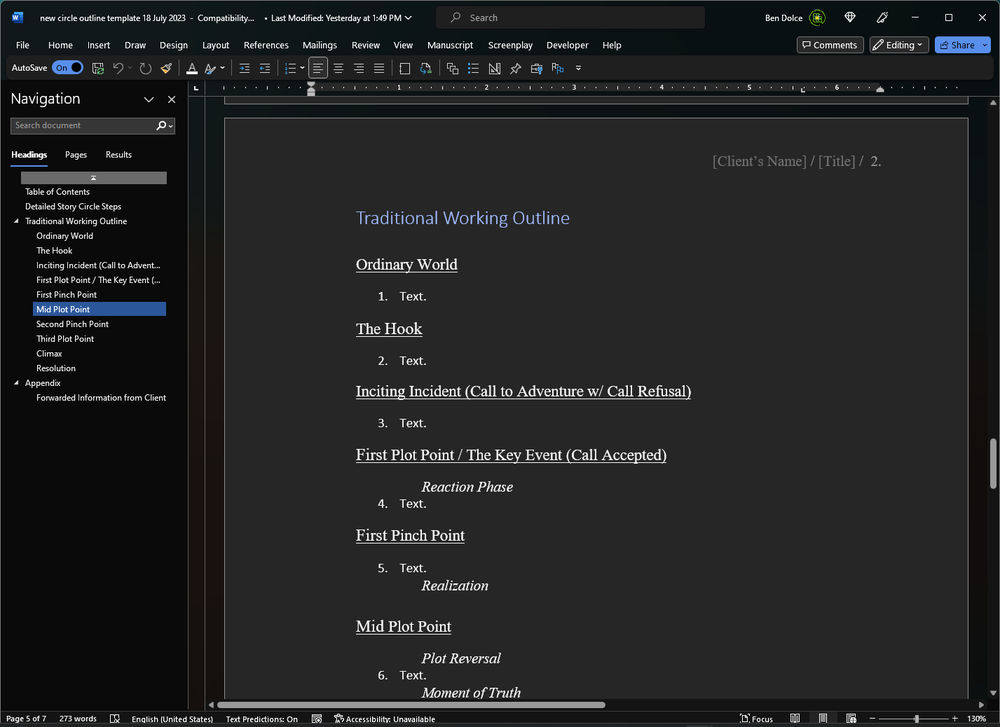Click the Redo icon

tap(146, 68)
